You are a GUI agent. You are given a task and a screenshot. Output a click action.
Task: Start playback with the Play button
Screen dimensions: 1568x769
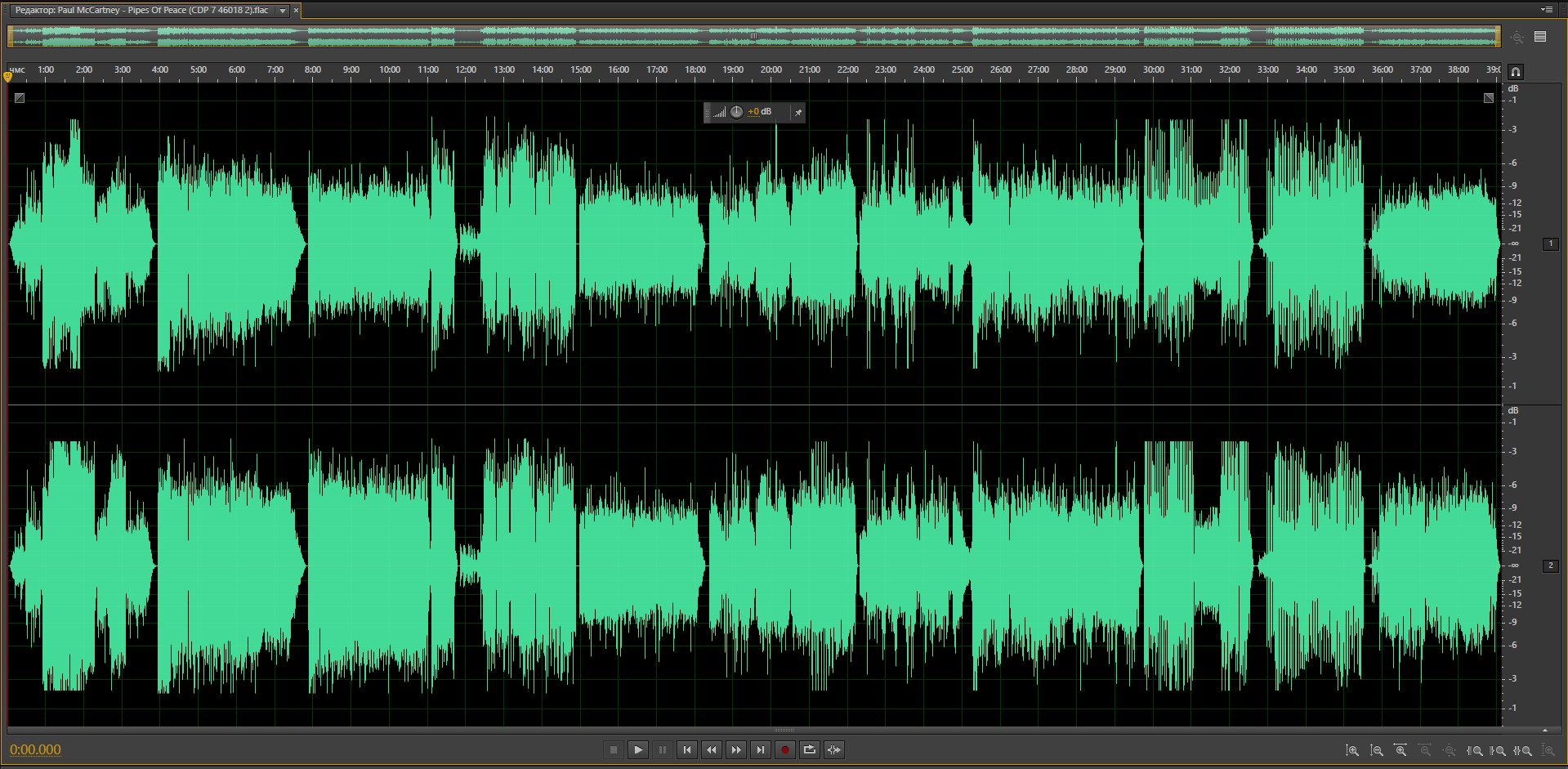[638, 749]
